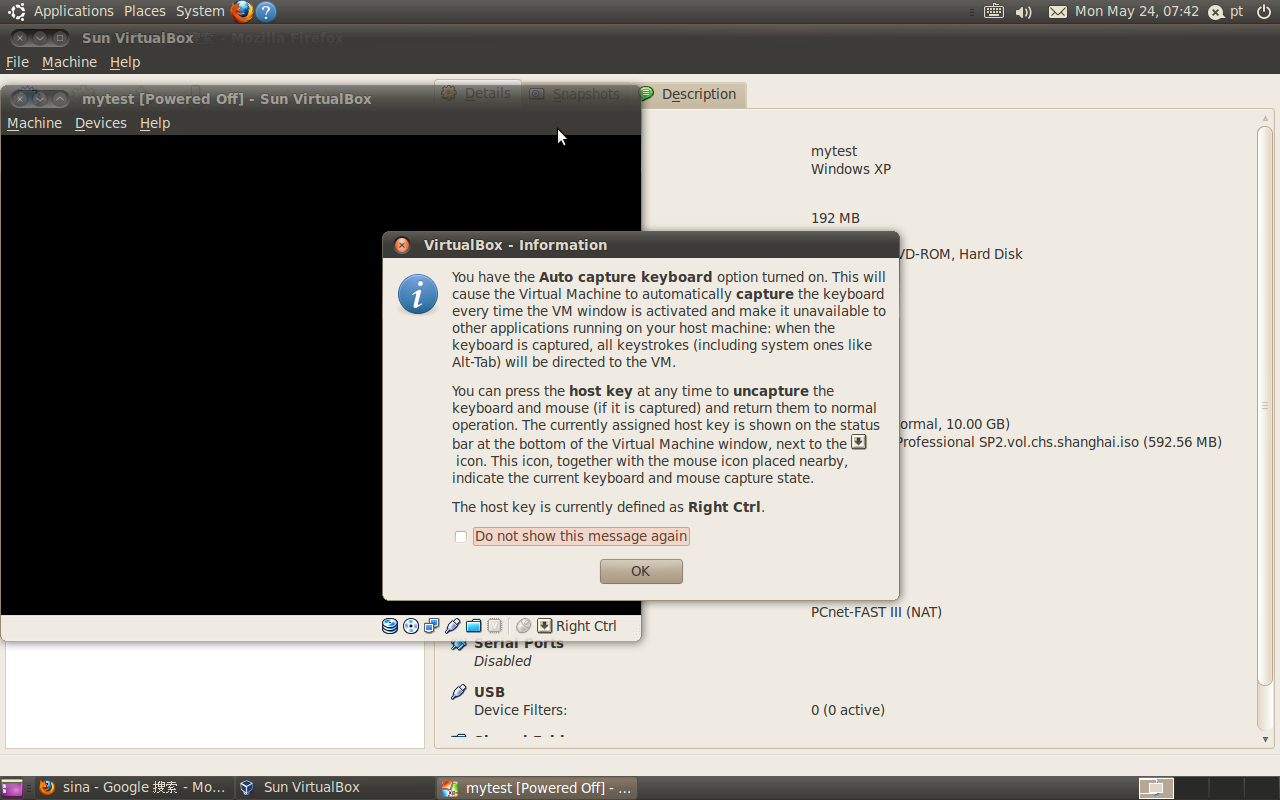Open the power session menu icon

click(1262, 12)
